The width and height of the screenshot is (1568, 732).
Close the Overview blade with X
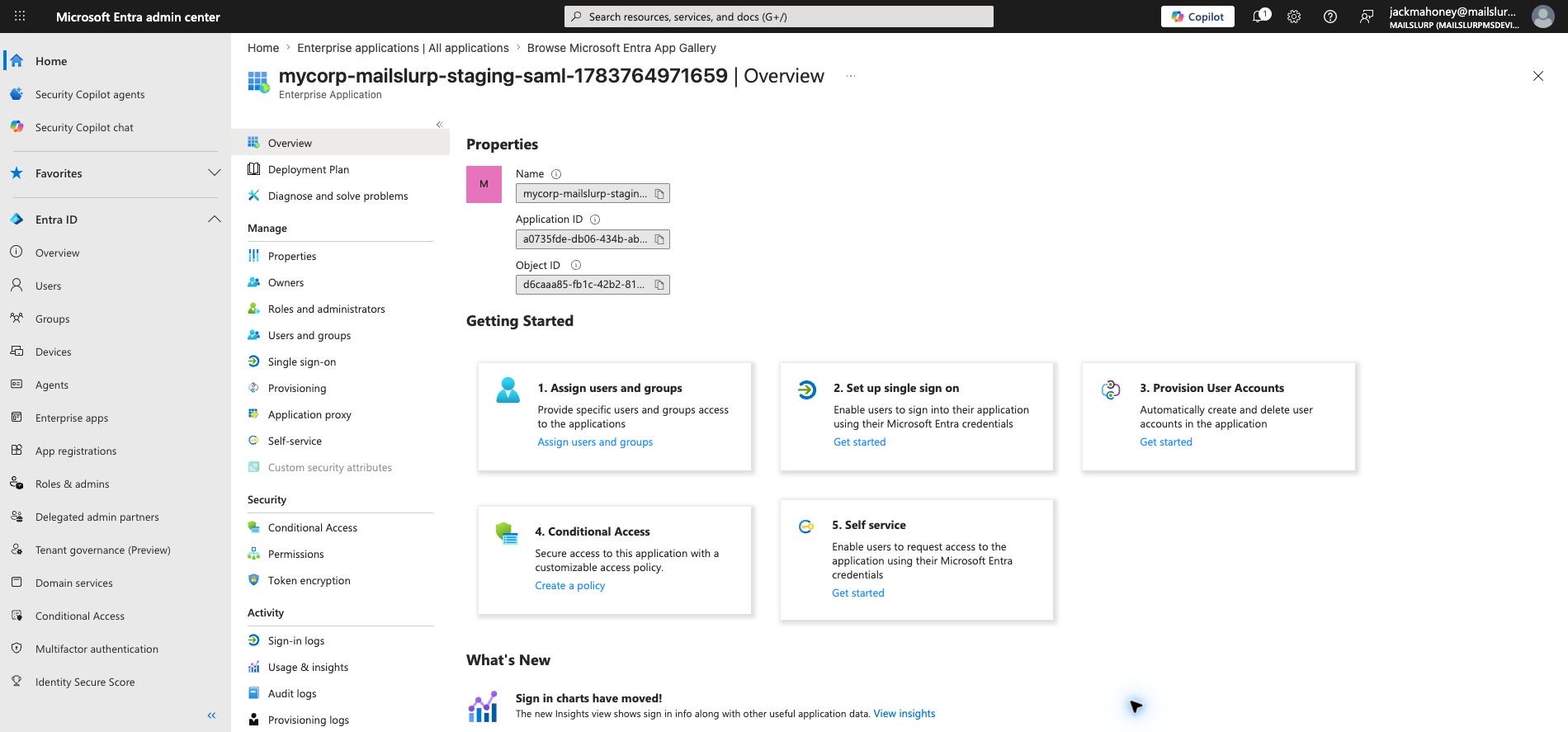[x=1538, y=76]
